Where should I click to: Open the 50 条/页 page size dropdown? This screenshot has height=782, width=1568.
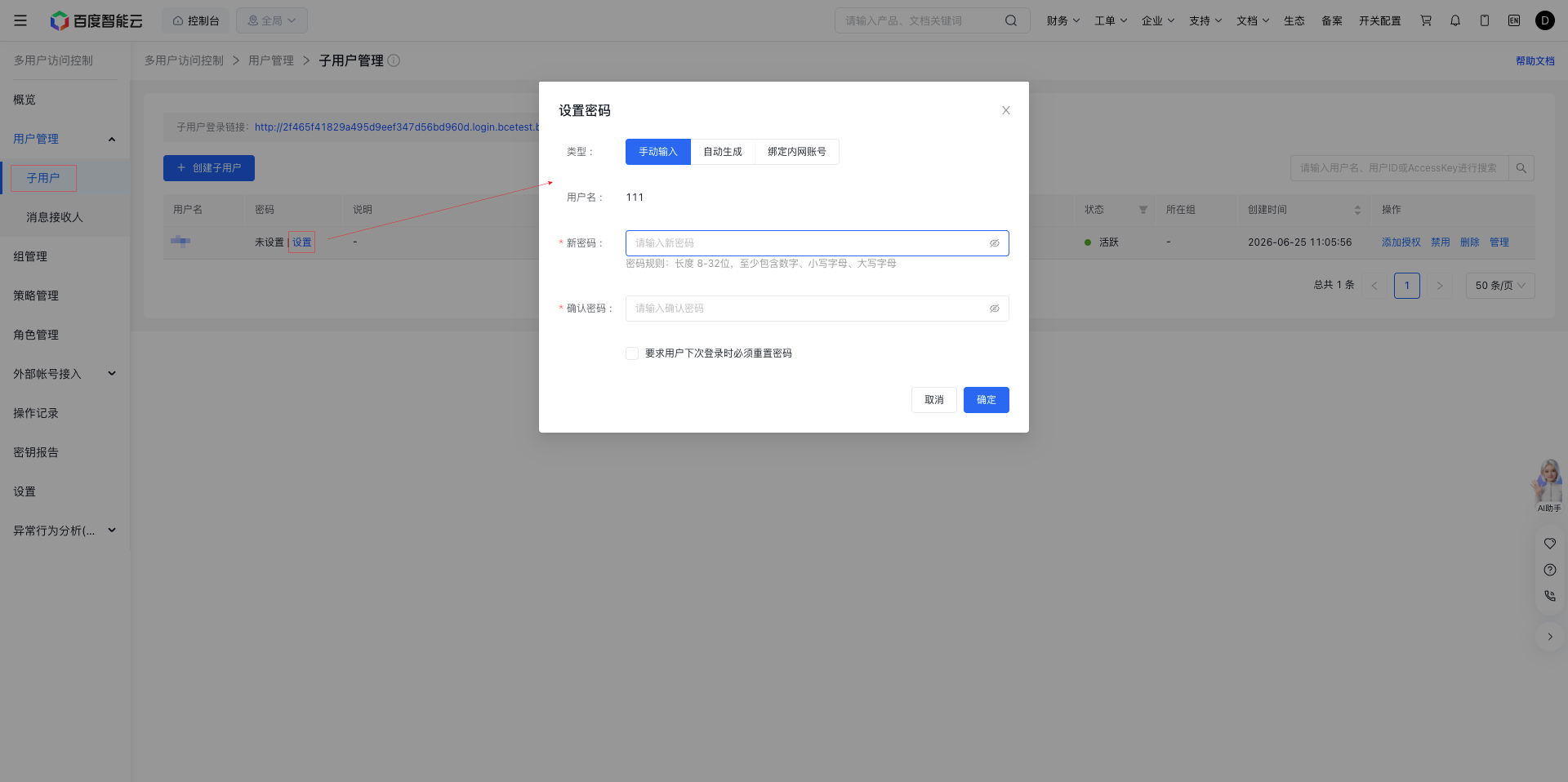point(1500,286)
